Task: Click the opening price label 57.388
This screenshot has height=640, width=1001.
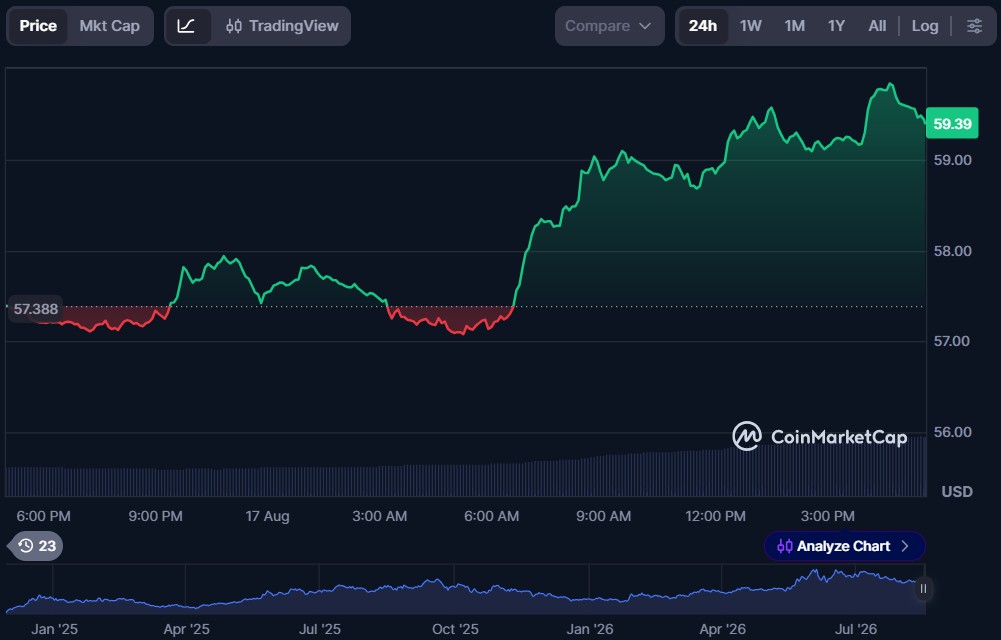Action: [35, 309]
